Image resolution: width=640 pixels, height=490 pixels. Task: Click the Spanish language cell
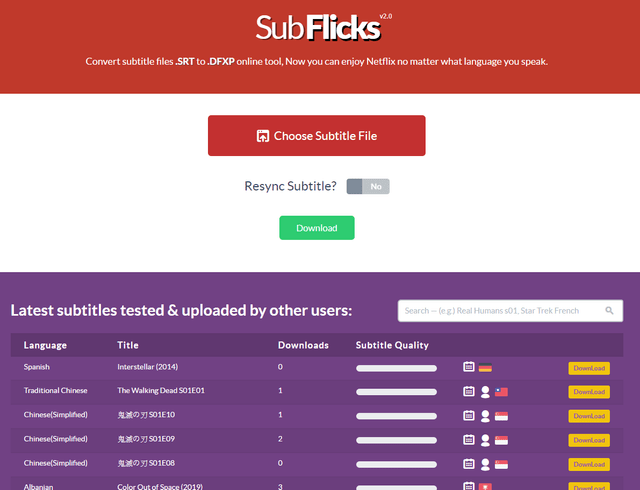point(36,367)
